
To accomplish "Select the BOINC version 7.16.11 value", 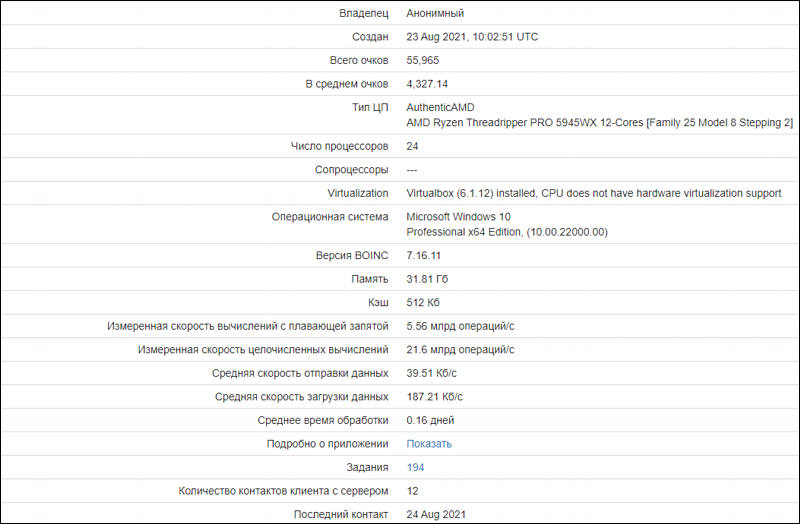I will pyautogui.click(x=423, y=255).
